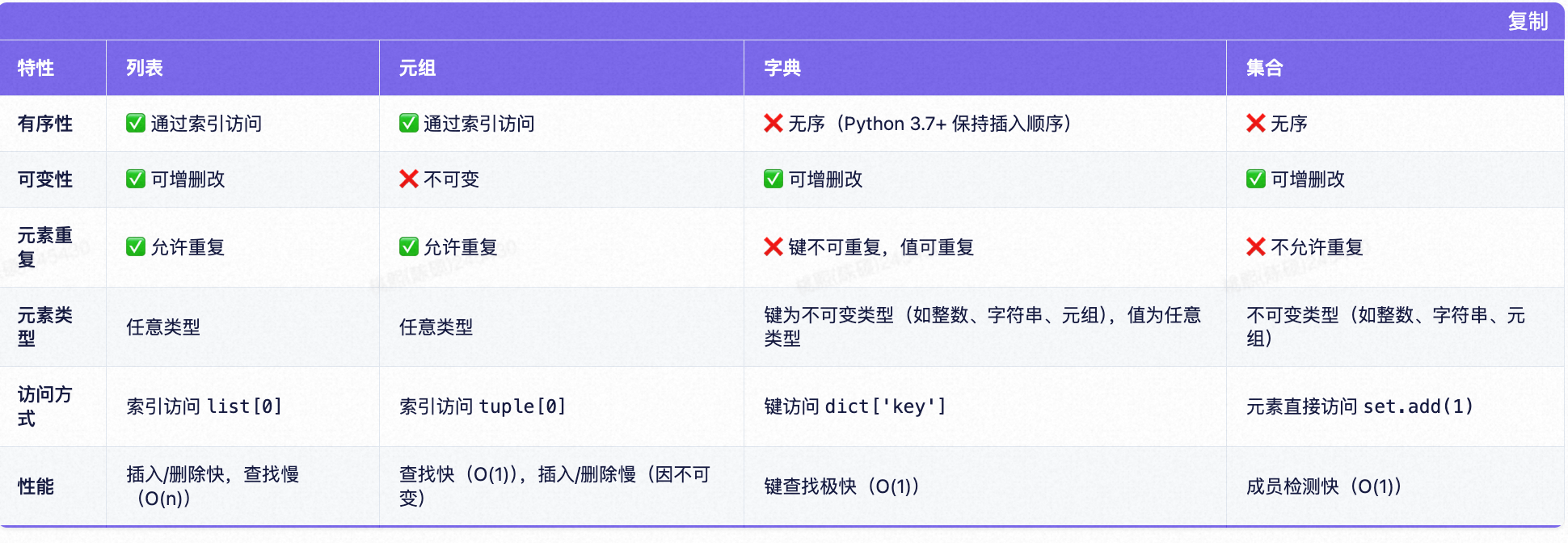Click green check icon beside 元组 通过索引访问
This screenshot has height=543, width=1568.
click(409, 124)
